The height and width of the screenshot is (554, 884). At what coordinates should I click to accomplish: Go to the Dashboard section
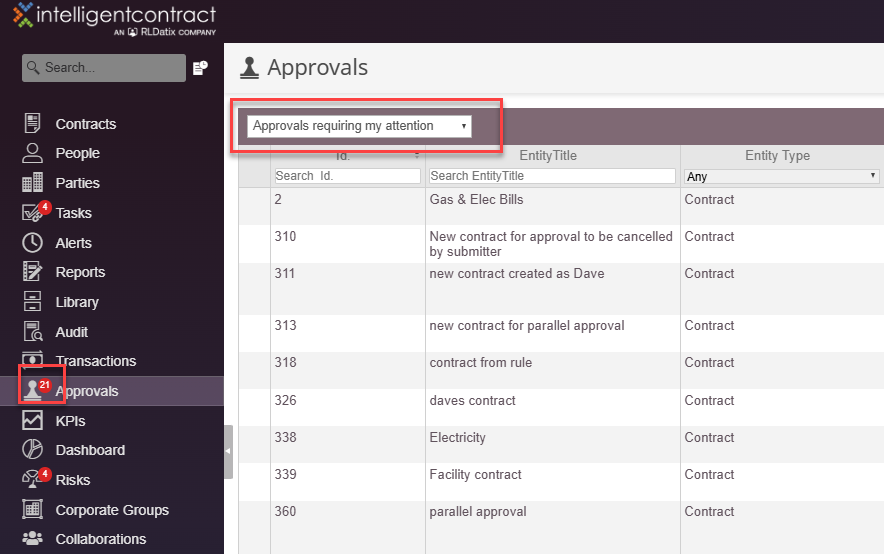(x=90, y=450)
